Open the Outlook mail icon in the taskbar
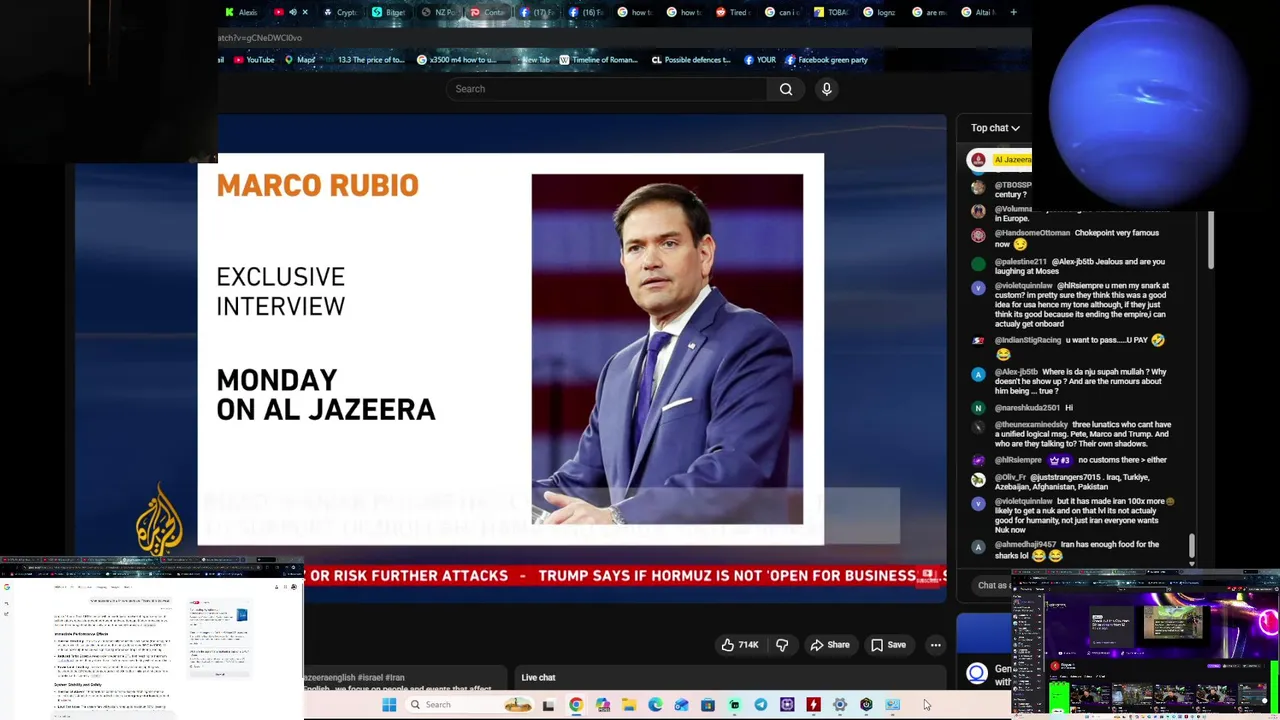1280x720 pixels. tap(681, 705)
